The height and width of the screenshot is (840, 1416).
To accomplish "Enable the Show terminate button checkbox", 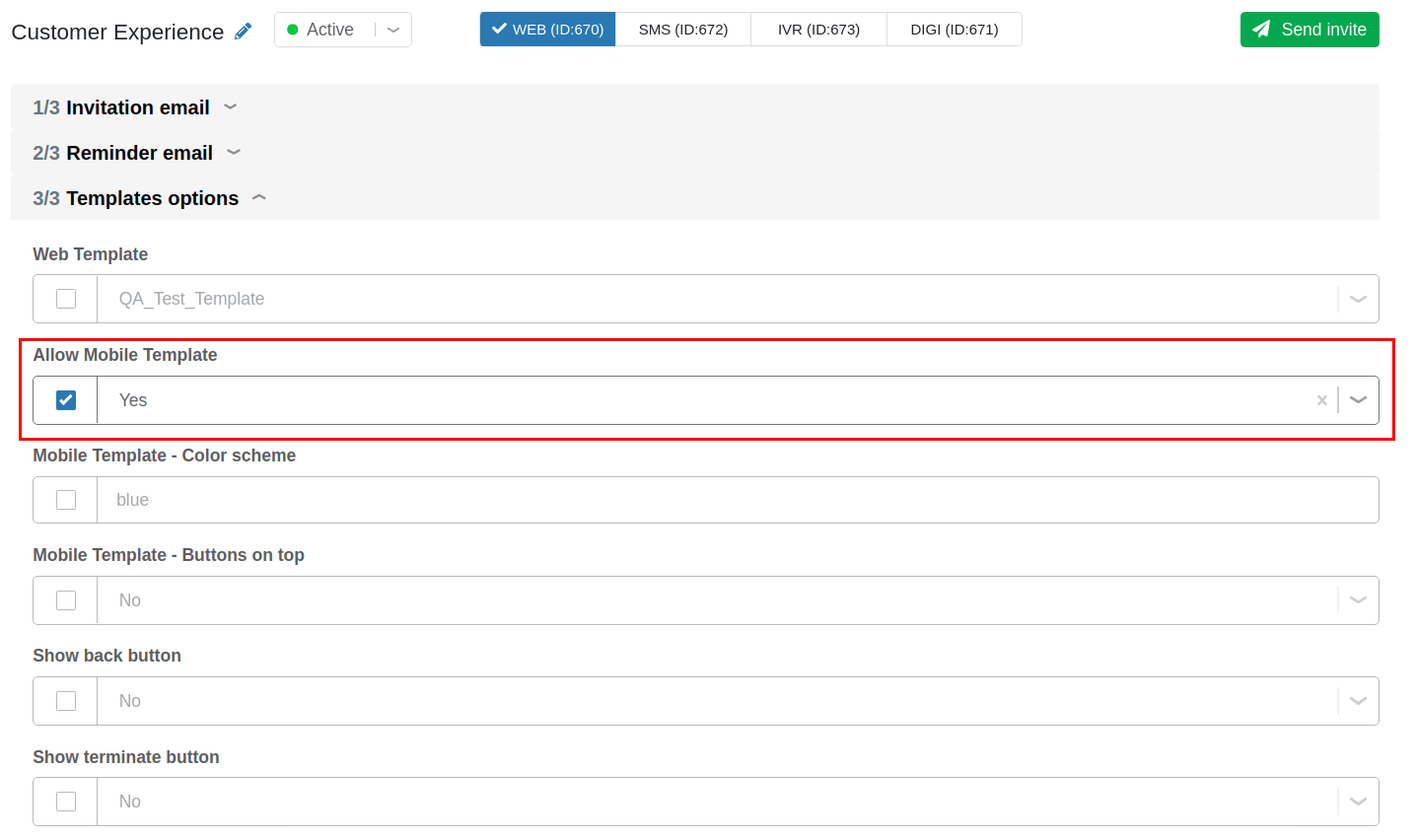I will (x=66, y=802).
